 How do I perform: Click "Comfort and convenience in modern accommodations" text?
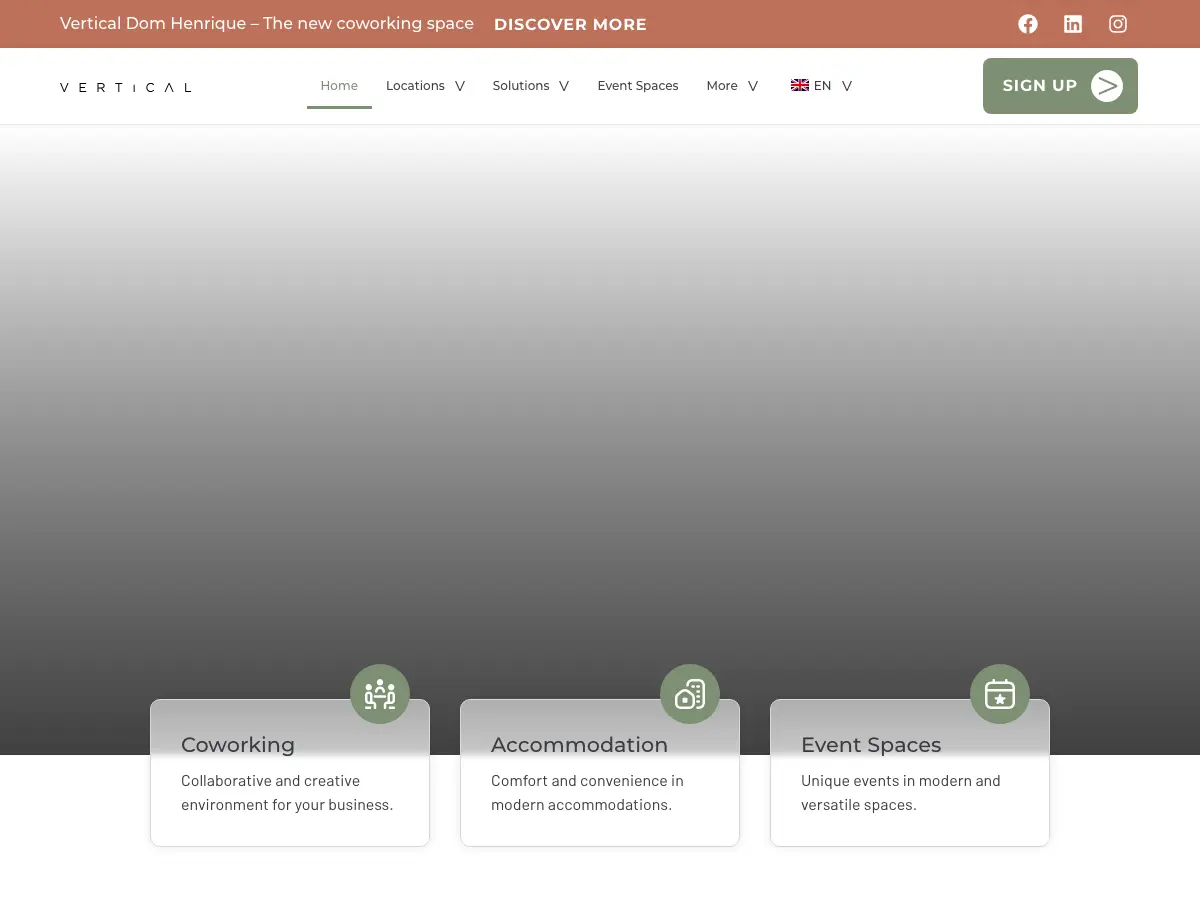coord(587,793)
